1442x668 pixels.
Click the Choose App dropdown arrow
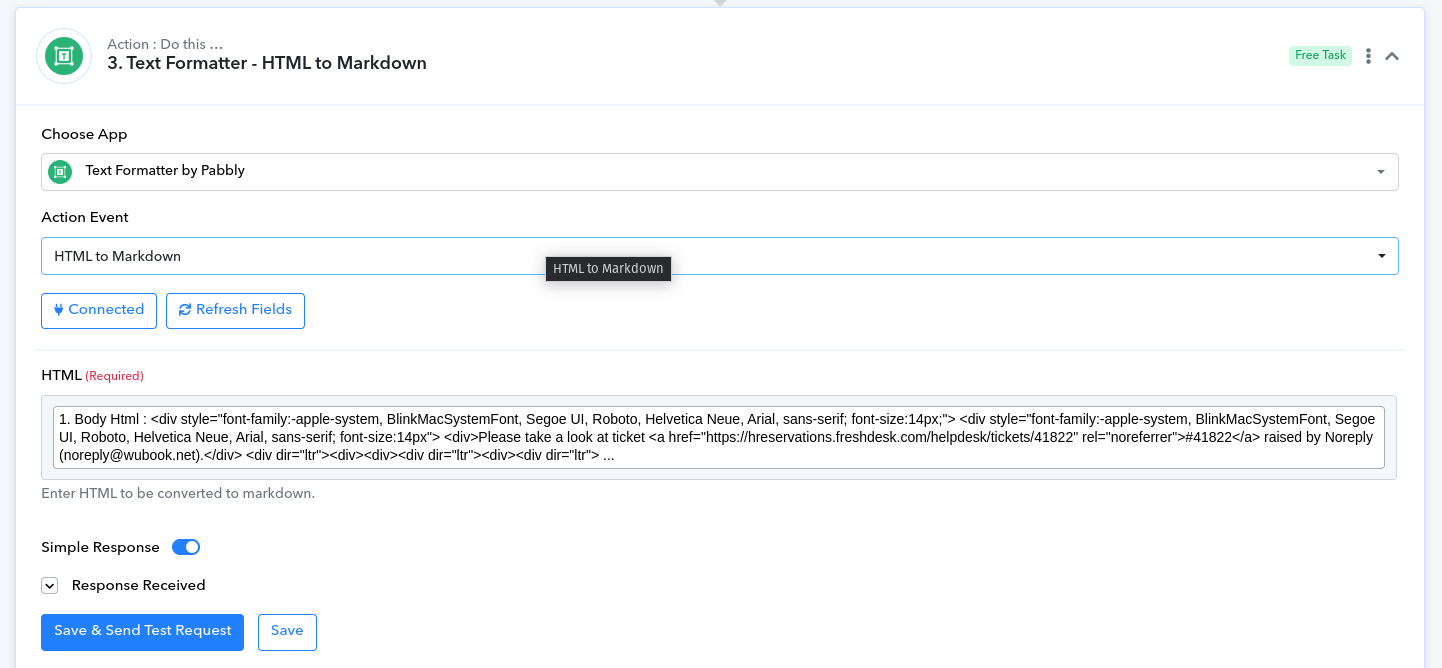[x=1381, y=172]
